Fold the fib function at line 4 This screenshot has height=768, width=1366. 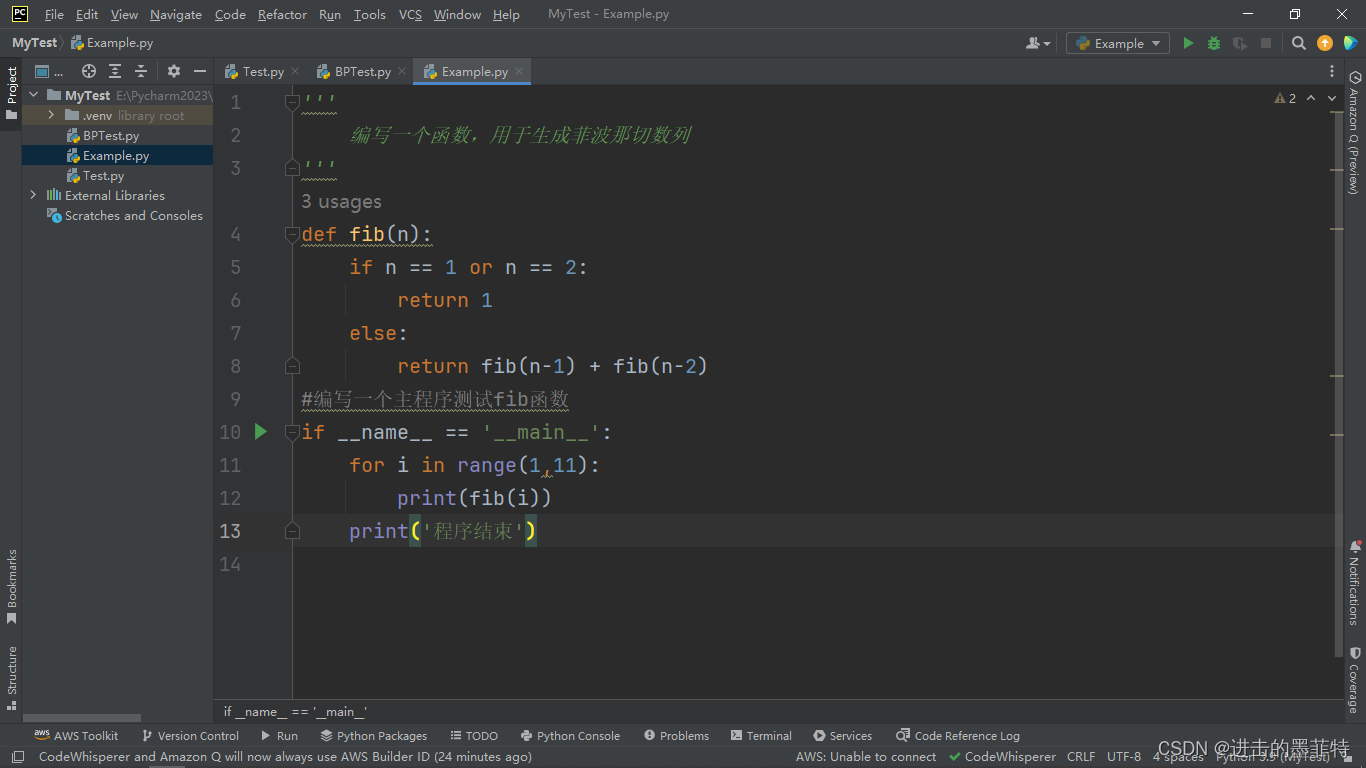pyautogui.click(x=292, y=234)
